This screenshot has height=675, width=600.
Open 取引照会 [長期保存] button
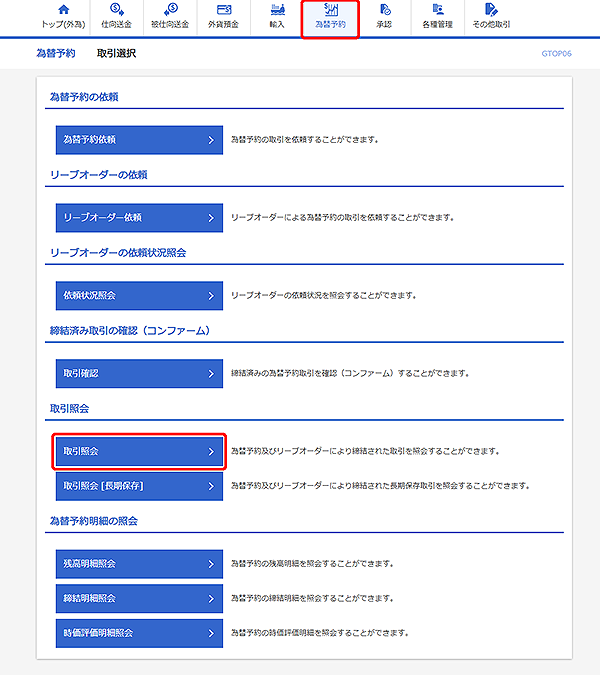139,486
